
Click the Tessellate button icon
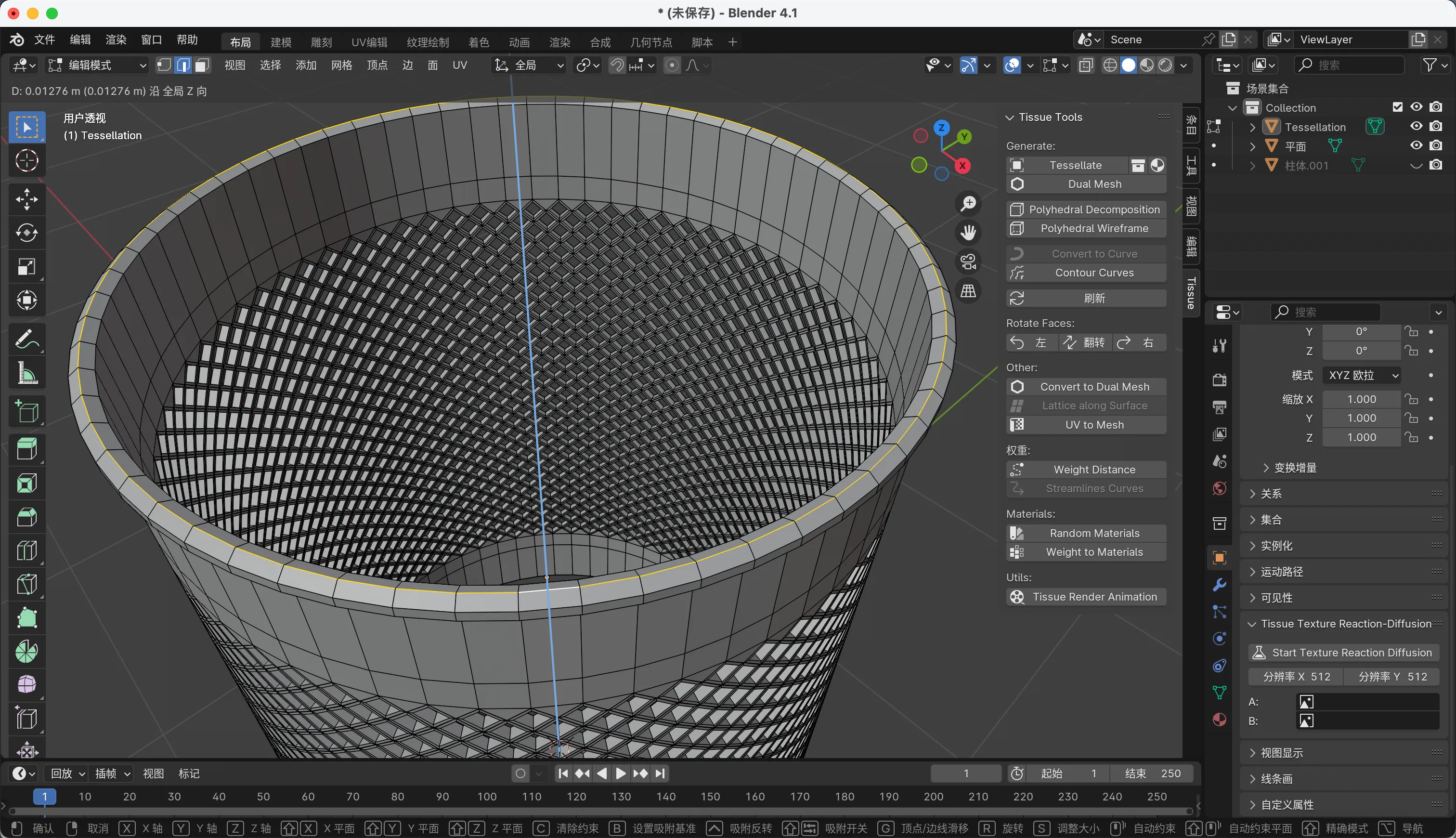pyautogui.click(x=1016, y=165)
